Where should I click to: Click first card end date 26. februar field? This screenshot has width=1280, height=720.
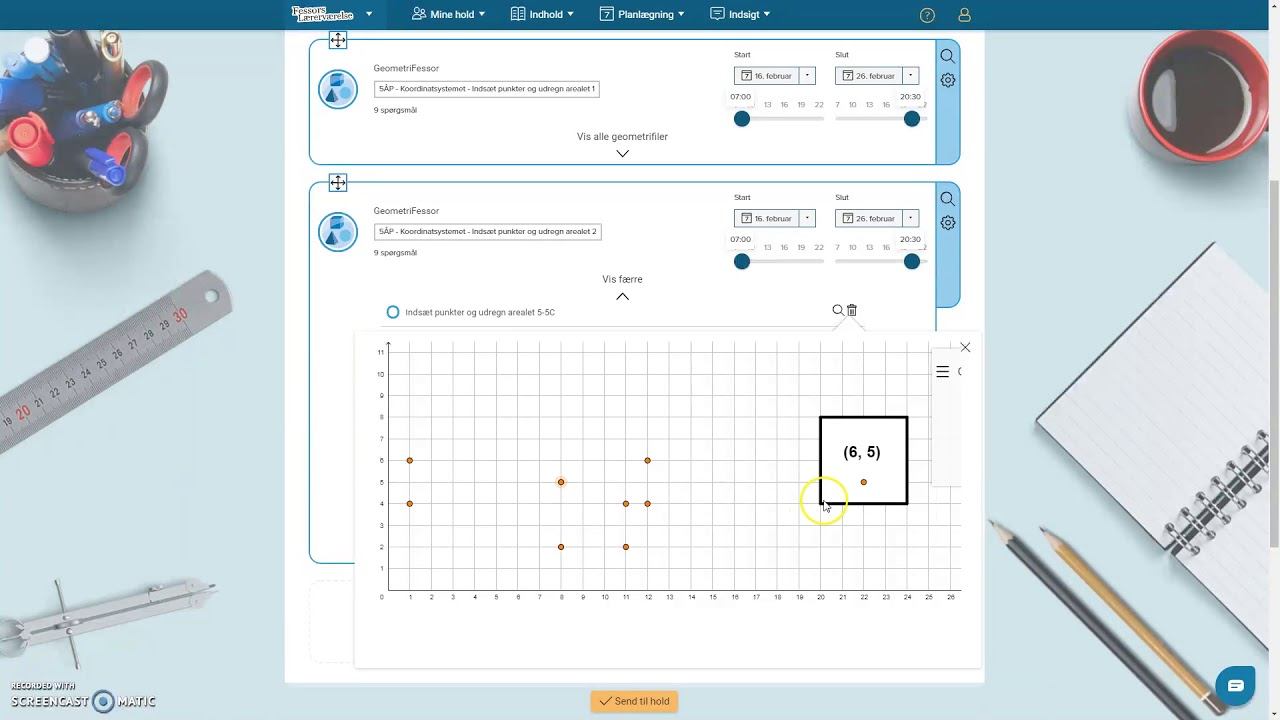(868, 76)
